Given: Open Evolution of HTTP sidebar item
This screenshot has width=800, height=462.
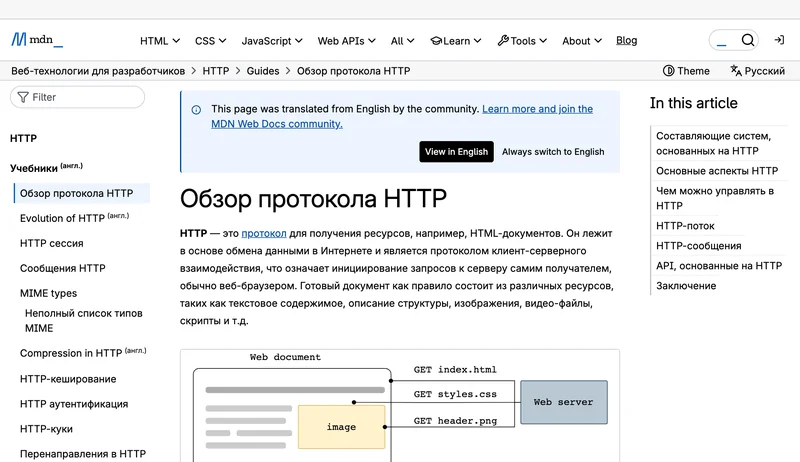Looking at the screenshot, I should tap(74, 218).
